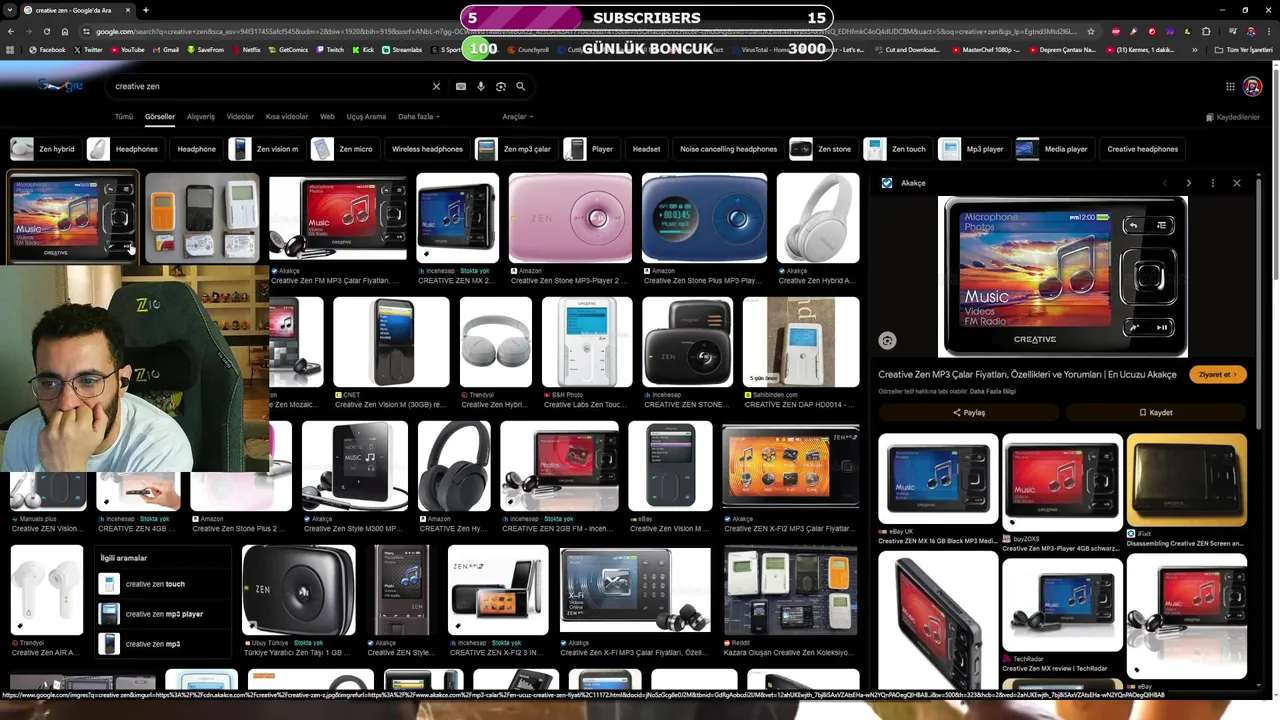Open blue Zen Stone Plus thumbnail
The width and height of the screenshot is (1280, 720).
click(x=704, y=218)
